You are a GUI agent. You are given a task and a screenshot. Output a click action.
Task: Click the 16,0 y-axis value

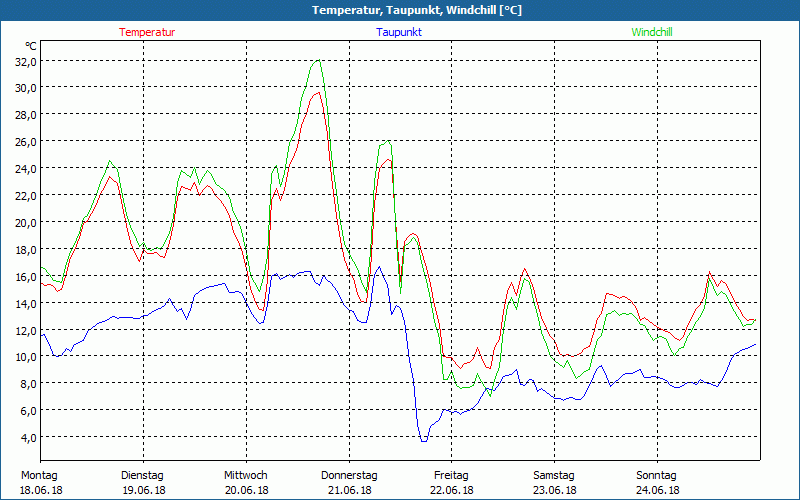[x=26, y=277]
